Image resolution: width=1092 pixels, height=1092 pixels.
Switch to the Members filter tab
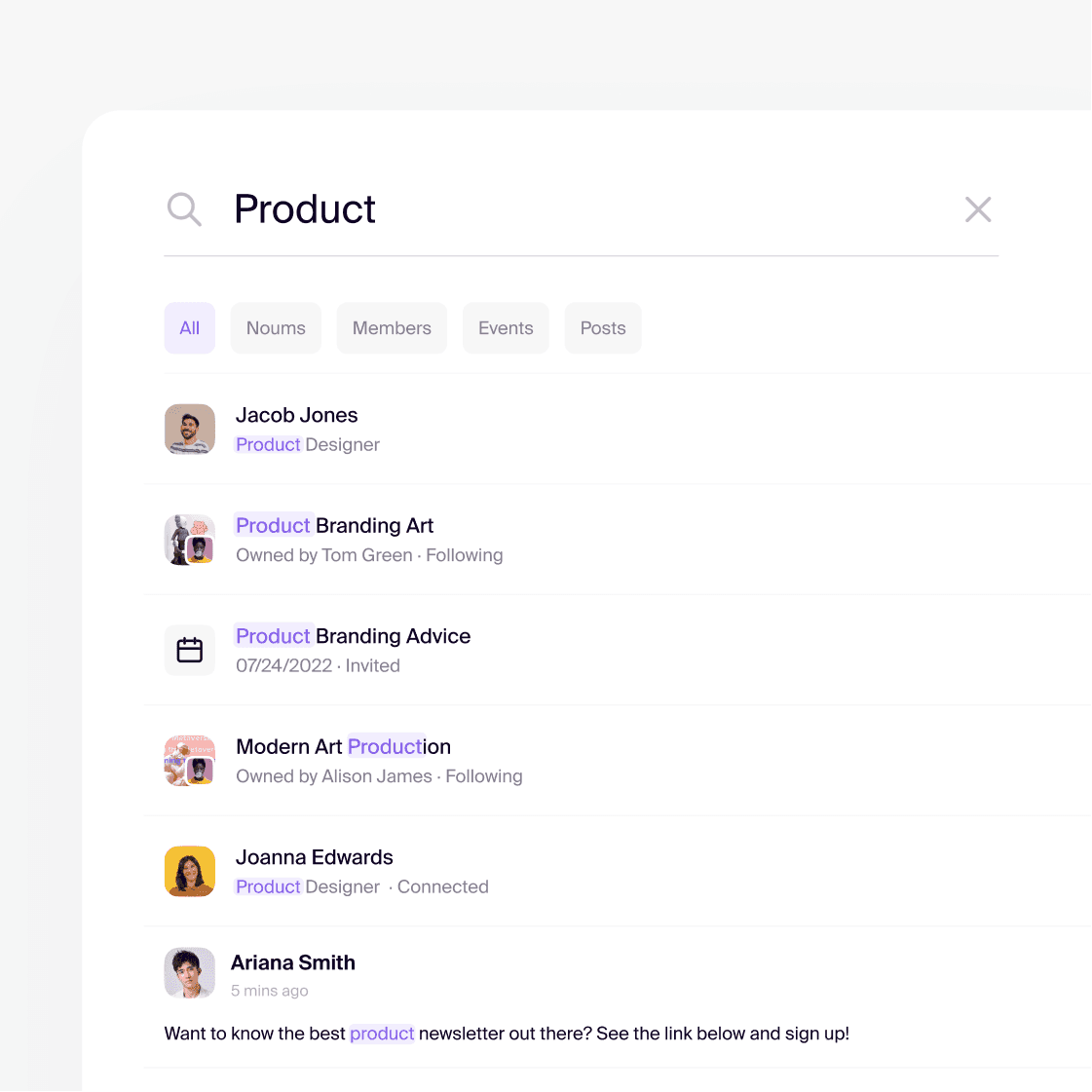[392, 328]
